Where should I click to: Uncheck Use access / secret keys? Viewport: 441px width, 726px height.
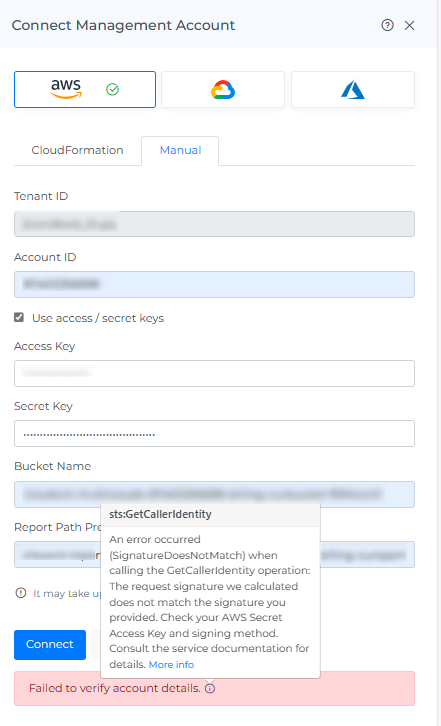point(19,318)
